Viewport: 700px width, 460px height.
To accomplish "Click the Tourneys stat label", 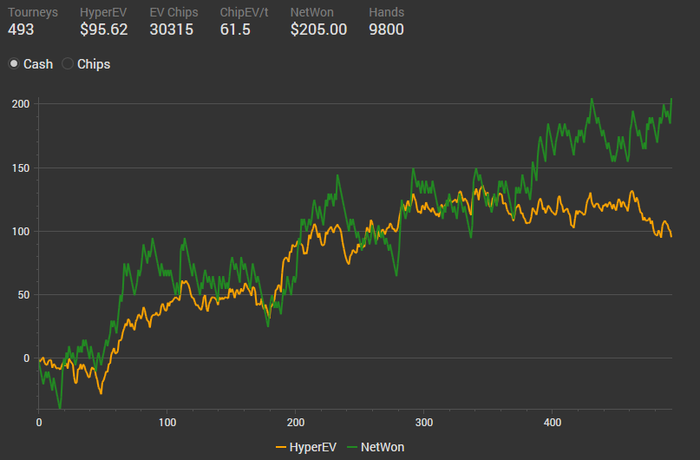I will (33, 13).
